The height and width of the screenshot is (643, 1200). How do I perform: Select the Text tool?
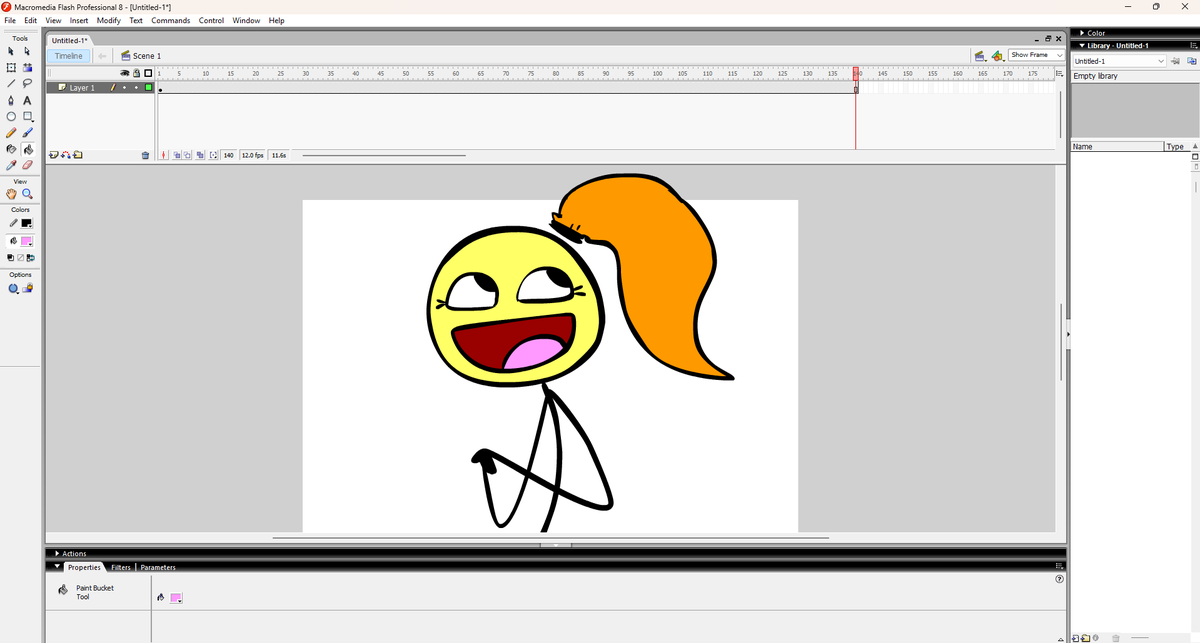point(28,100)
